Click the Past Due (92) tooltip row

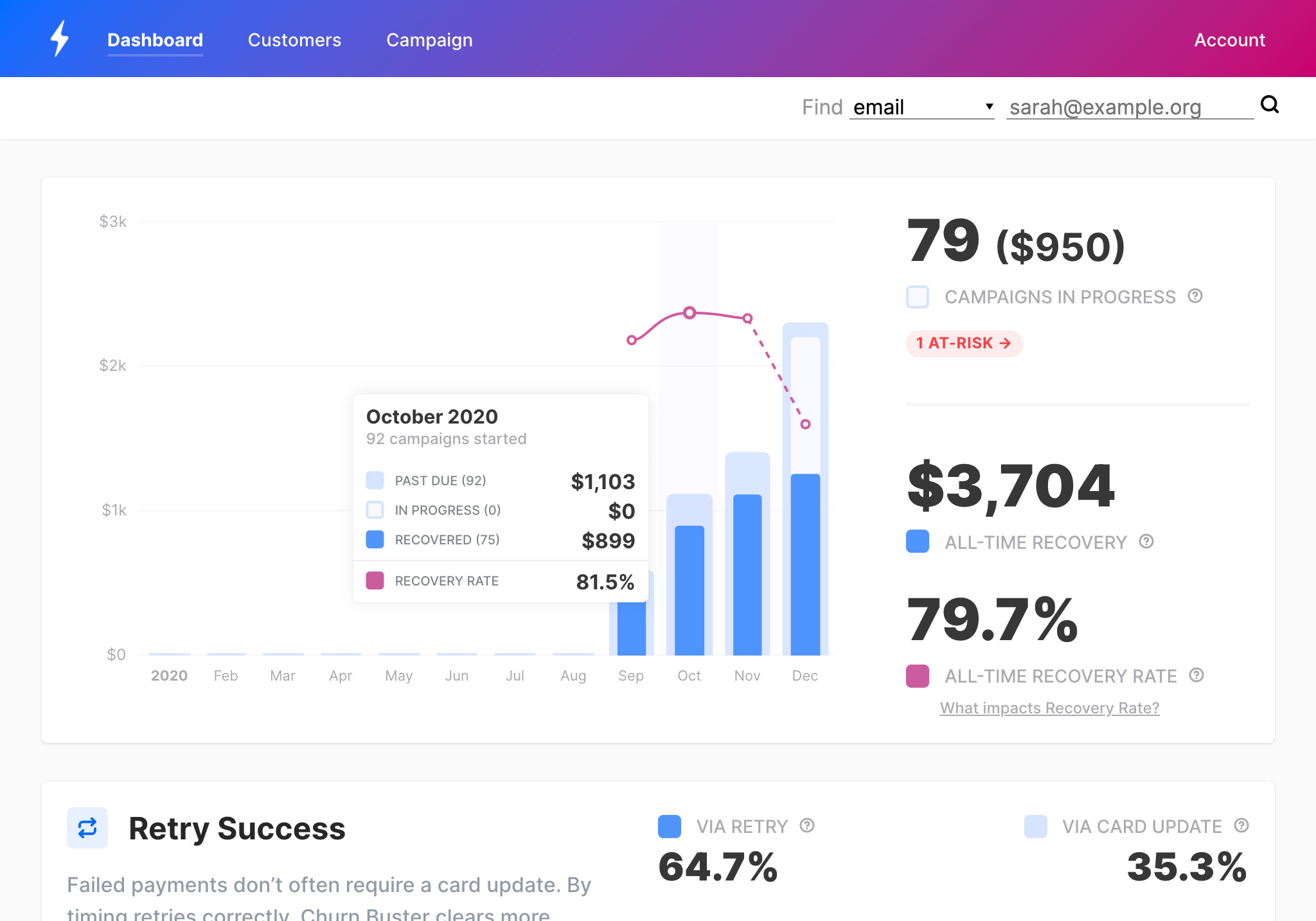click(500, 481)
